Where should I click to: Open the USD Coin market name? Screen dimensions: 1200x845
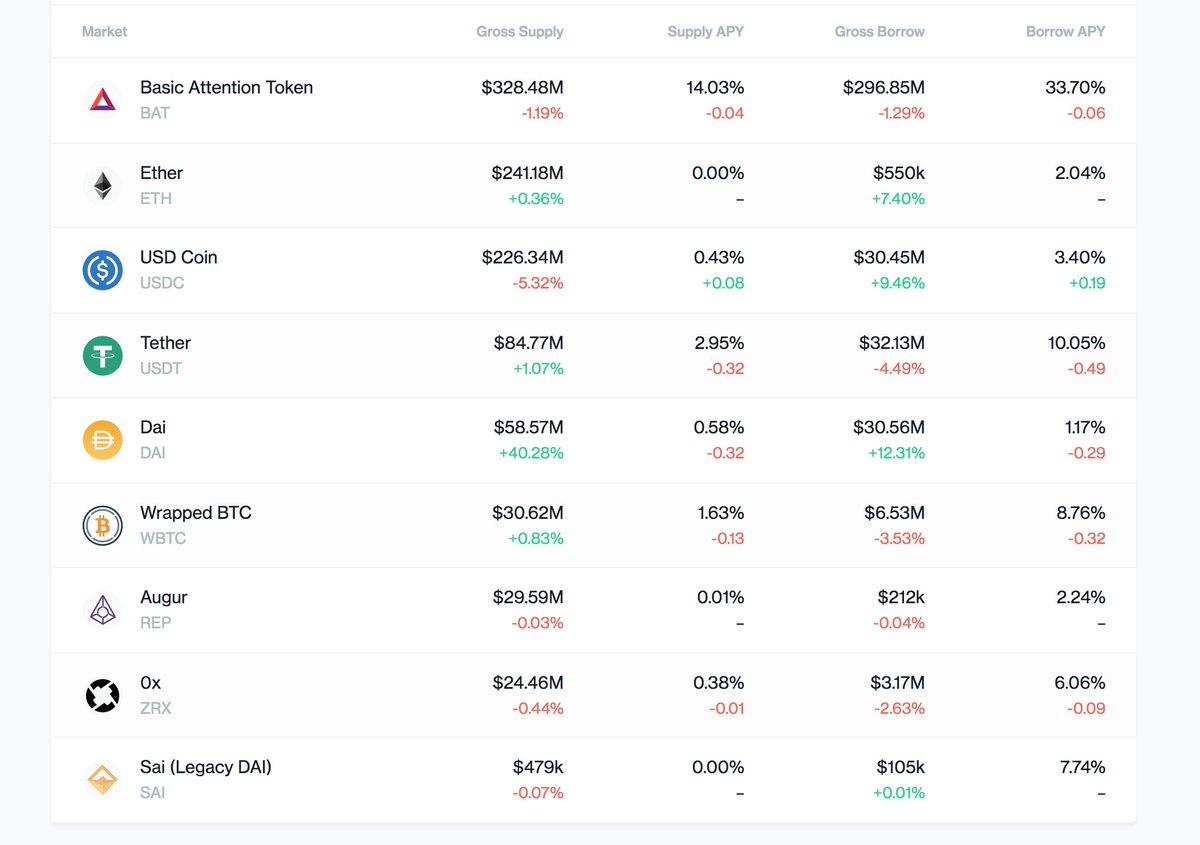178,258
